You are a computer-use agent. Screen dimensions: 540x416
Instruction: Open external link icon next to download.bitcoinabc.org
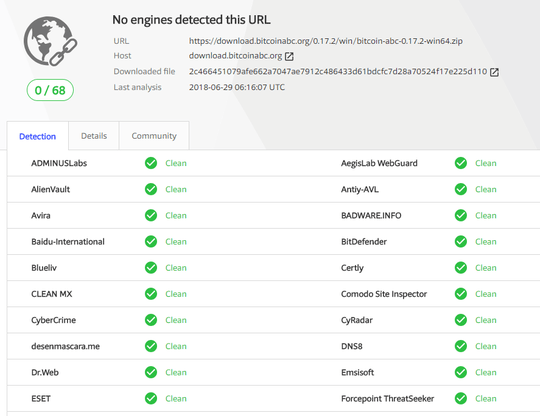pyautogui.click(x=289, y=56)
